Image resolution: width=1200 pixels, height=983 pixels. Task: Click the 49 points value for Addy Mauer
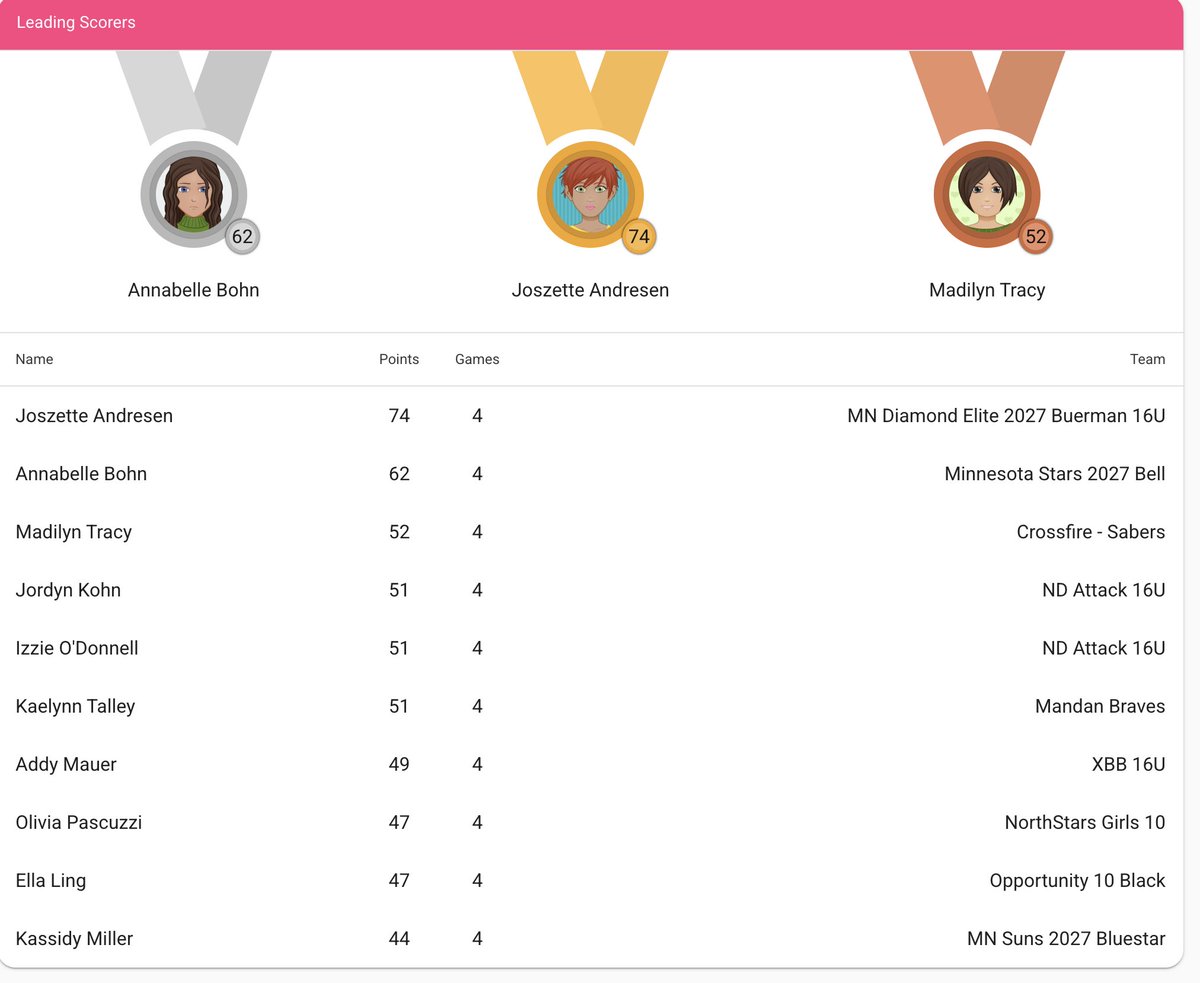click(399, 764)
